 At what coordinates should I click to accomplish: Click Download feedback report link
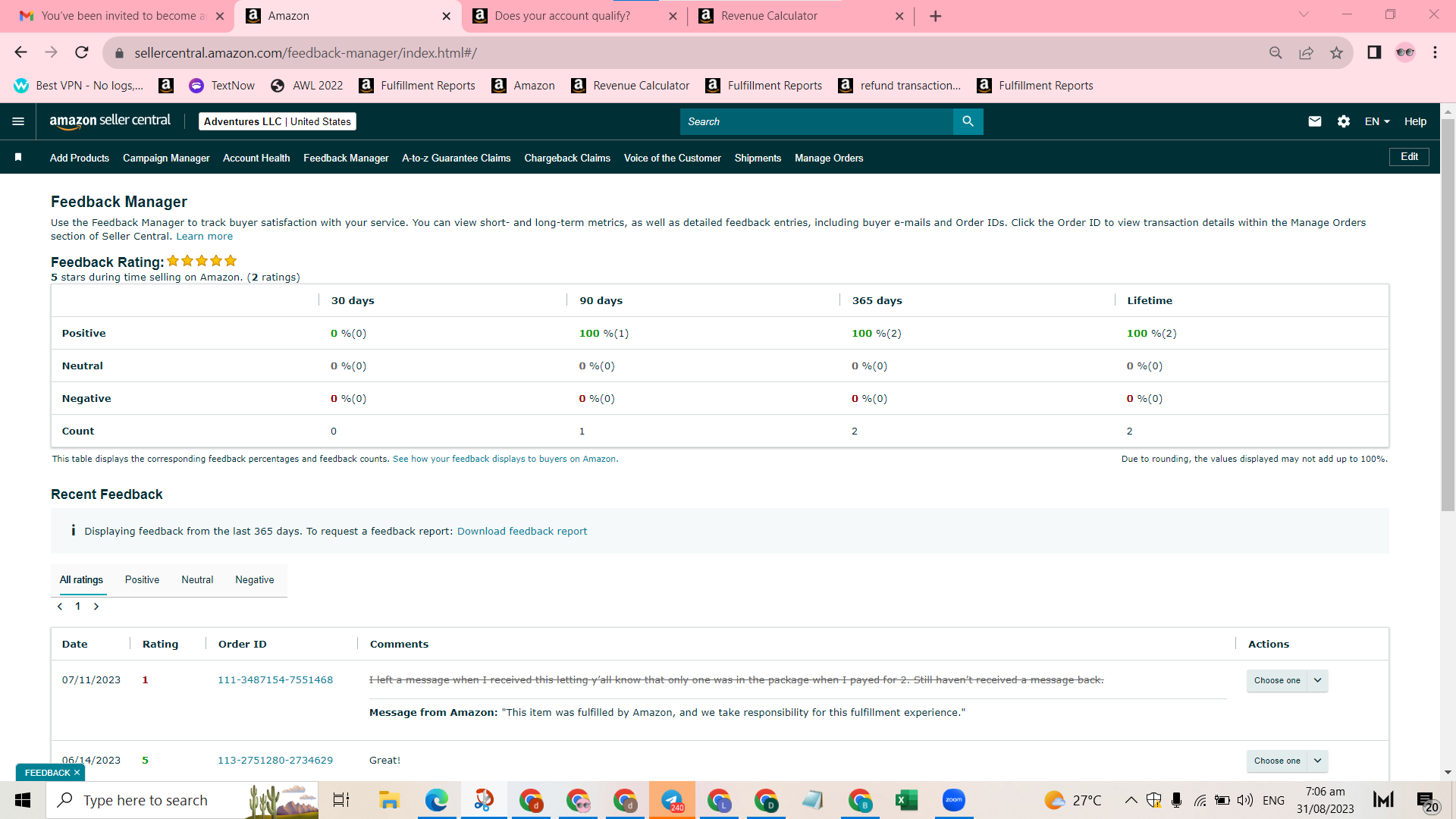[x=522, y=531]
